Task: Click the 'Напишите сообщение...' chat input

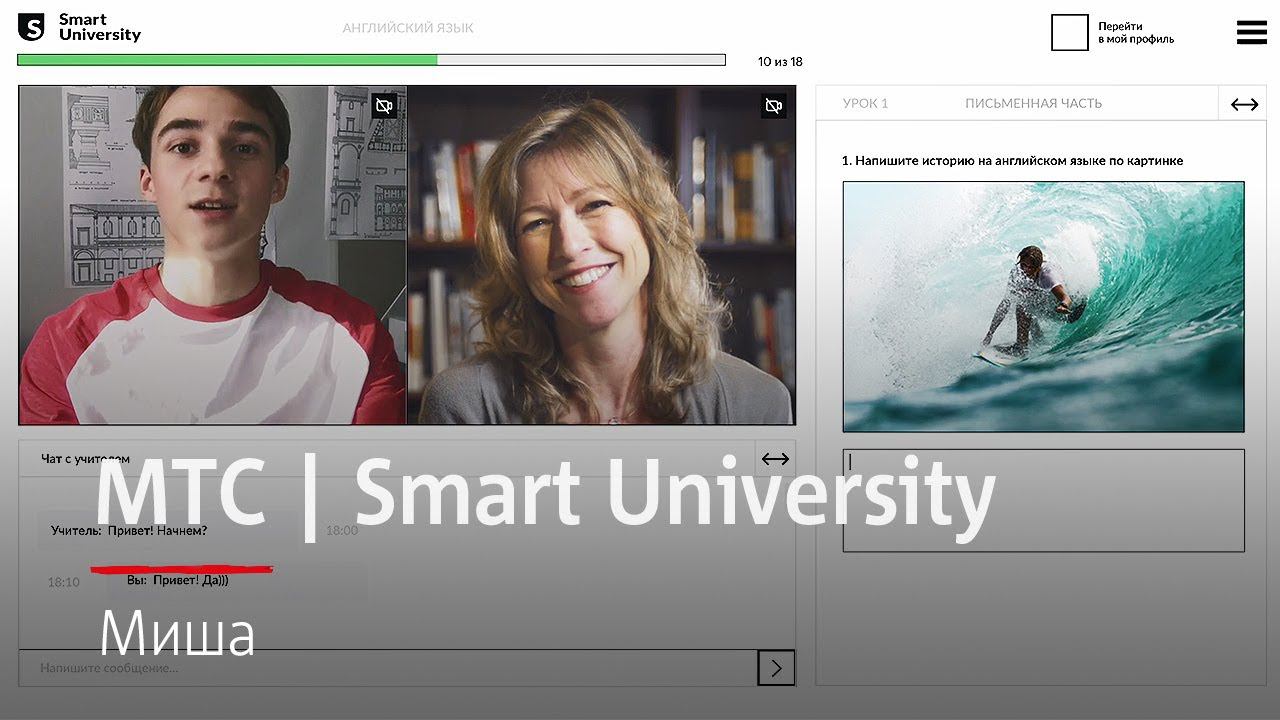Action: [x=388, y=668]
